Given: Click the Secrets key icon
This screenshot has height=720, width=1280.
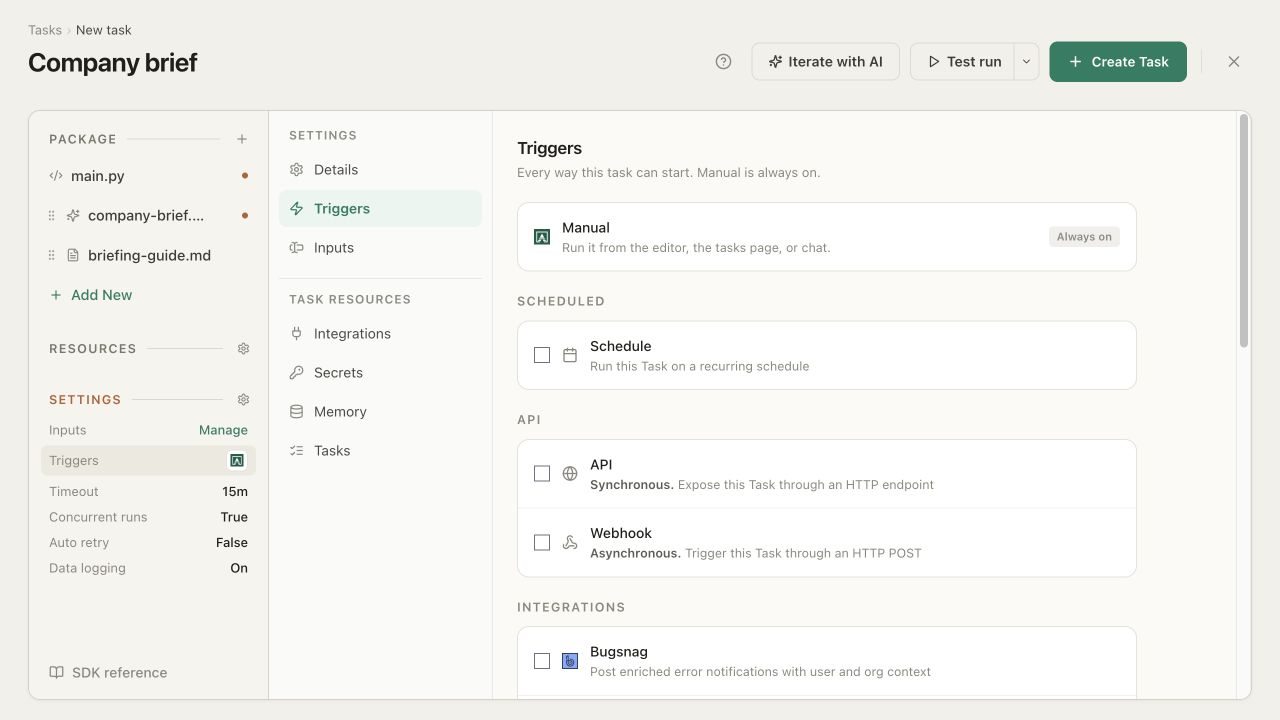Looking at the screenshot, I should (296, 373).
